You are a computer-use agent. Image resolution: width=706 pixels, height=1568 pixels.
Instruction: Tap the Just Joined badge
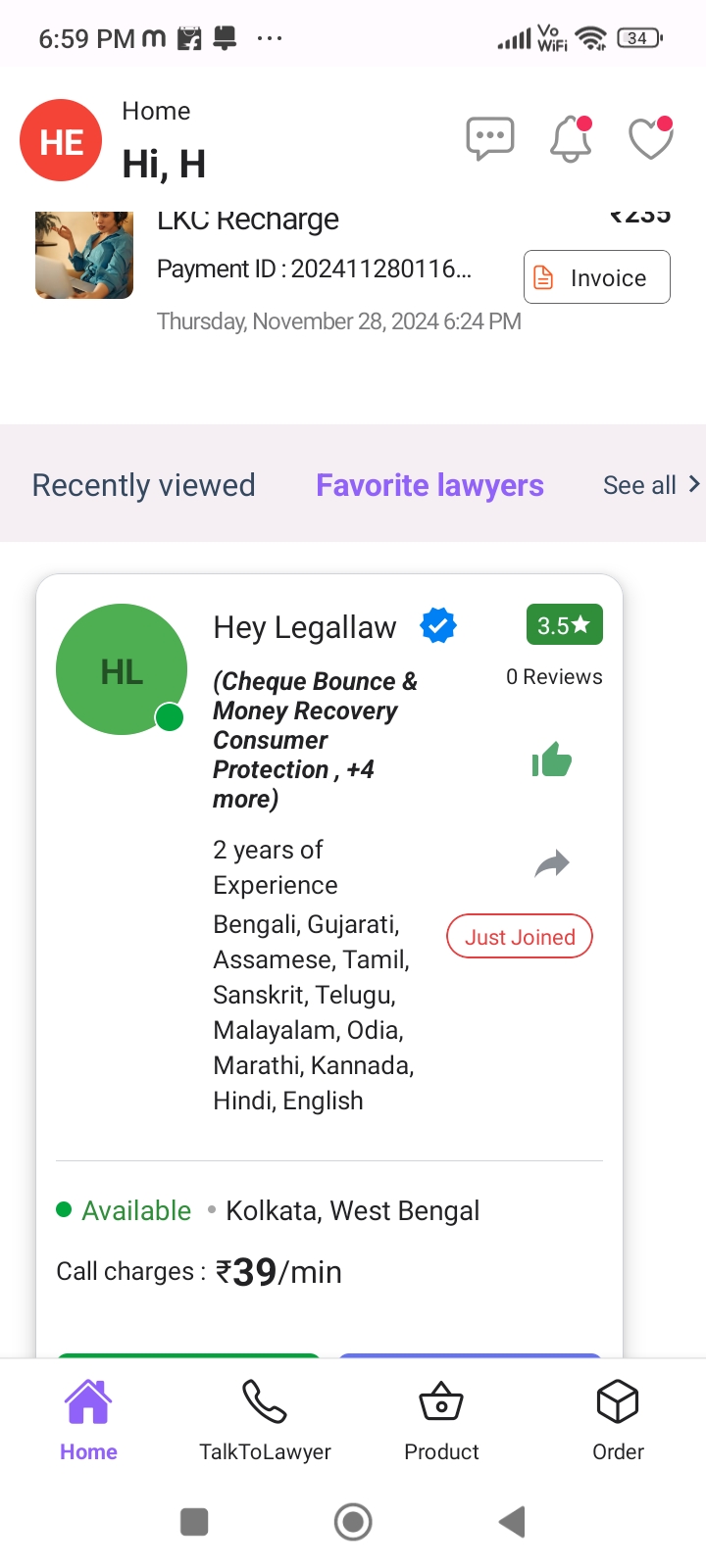point(520,937)
